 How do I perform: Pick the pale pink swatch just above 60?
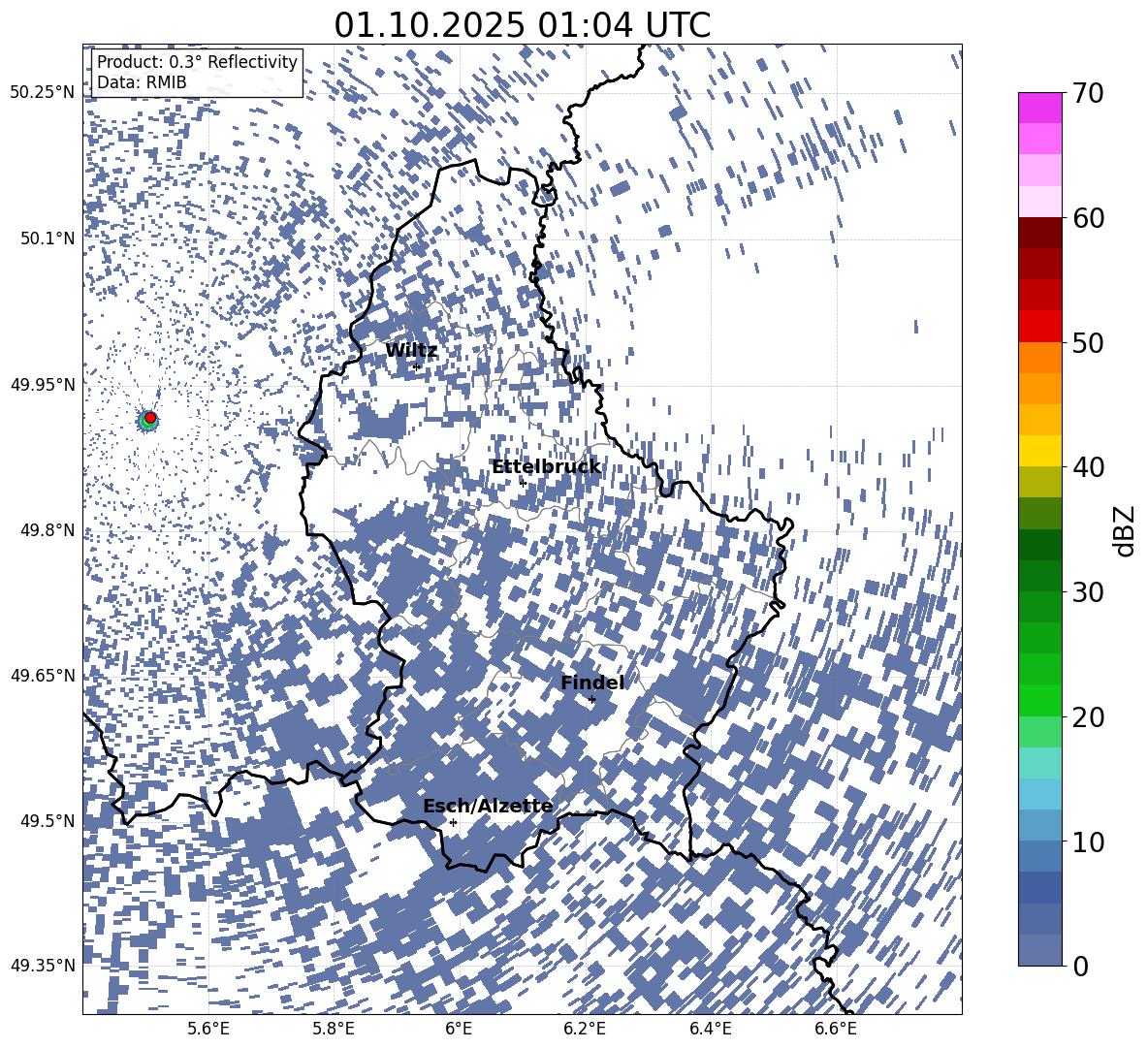[x=1040, y=202]
